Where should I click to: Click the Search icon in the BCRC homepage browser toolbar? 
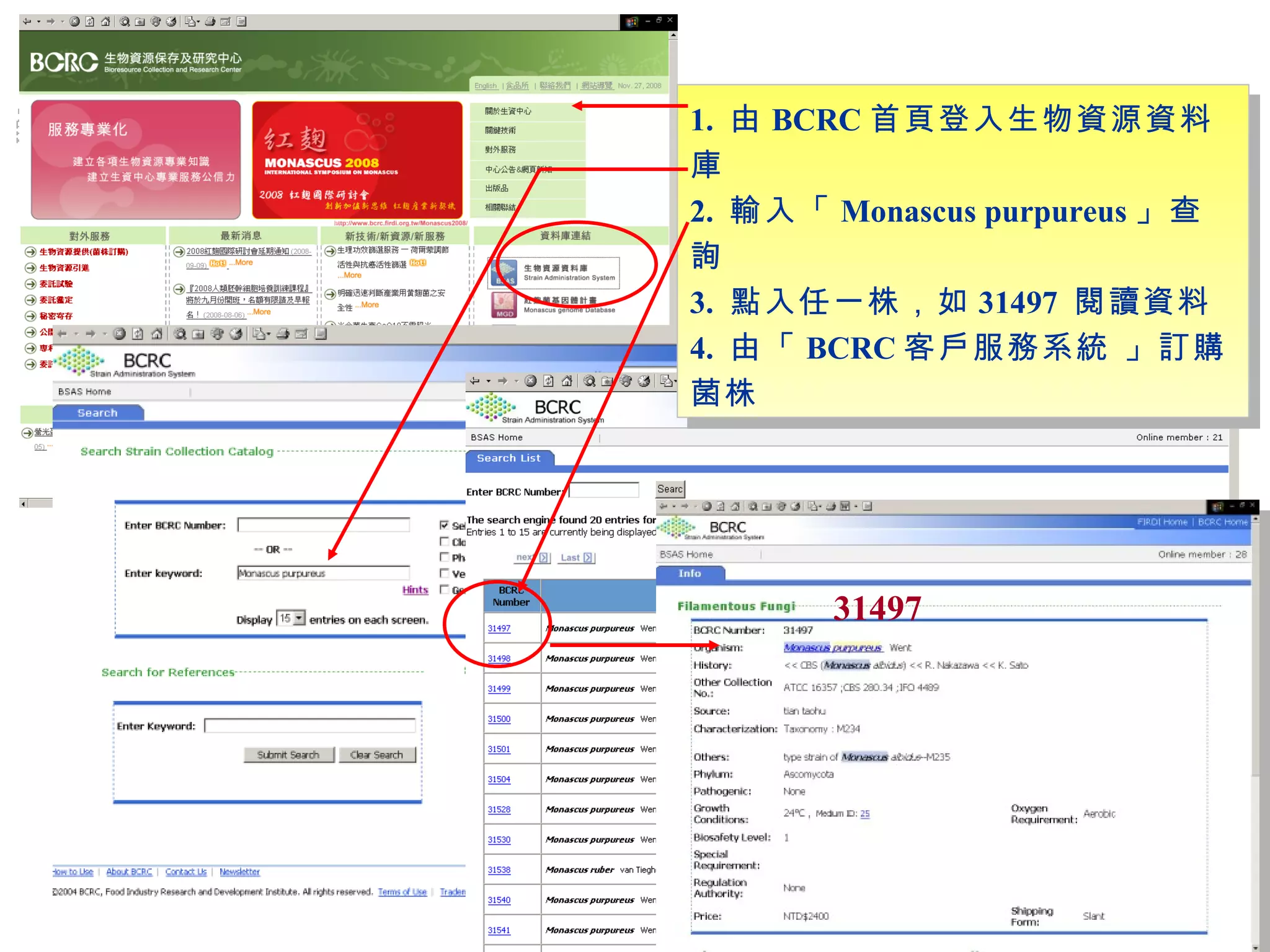(x=125, y=22)
